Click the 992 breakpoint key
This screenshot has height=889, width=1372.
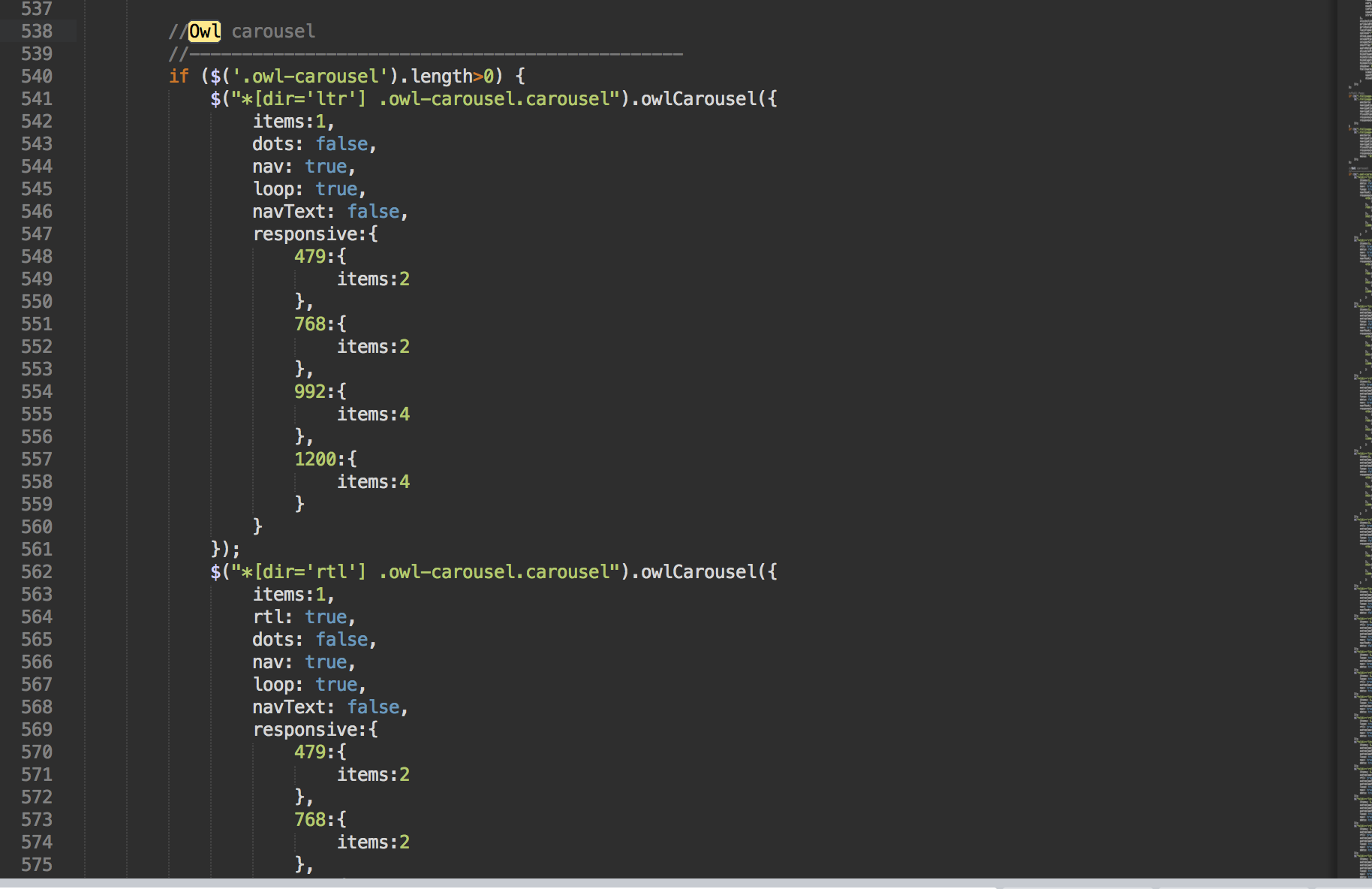(x=310, y=391)
